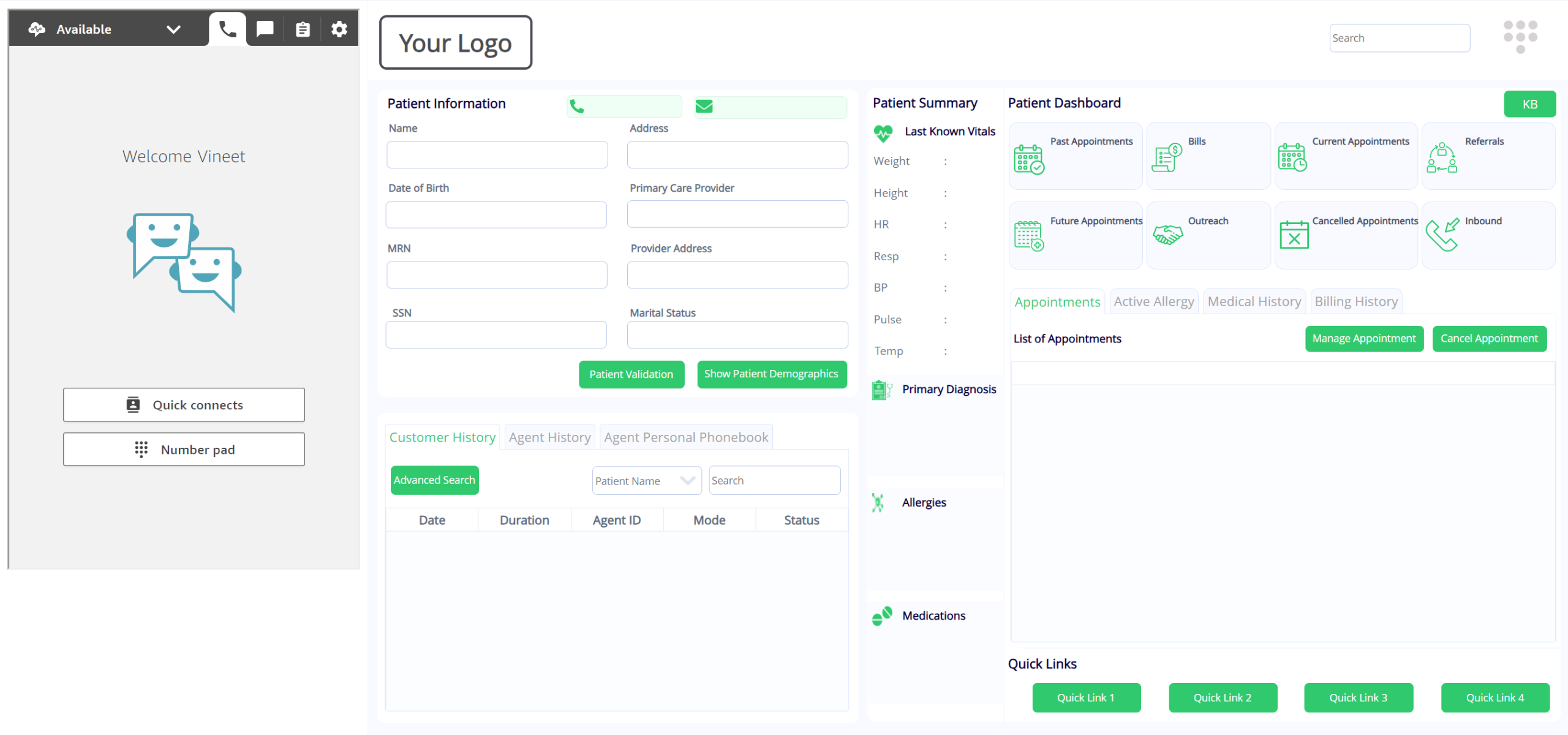Open the Referrals dashboard icon

pyautogui.click(x=1442, y=158)
